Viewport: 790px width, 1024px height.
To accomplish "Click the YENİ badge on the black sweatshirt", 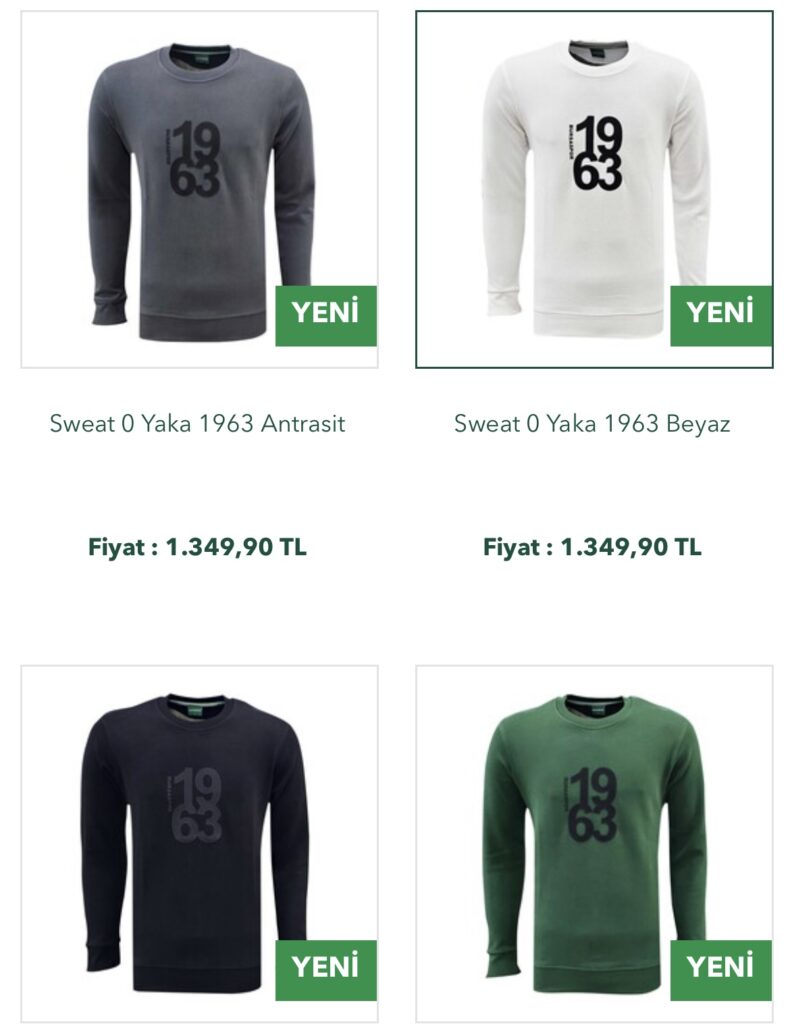I will pos(326,970).
